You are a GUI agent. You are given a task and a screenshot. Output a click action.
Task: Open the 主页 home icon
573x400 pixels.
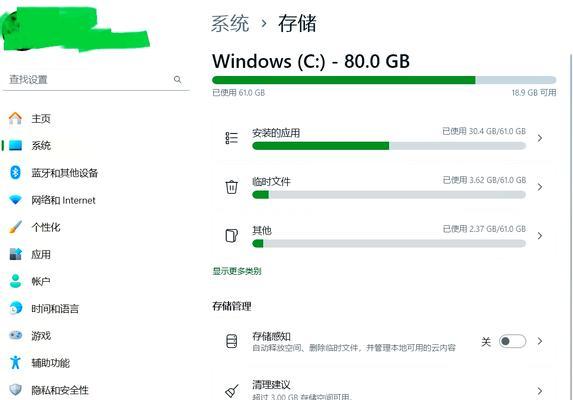click(15, 118)
